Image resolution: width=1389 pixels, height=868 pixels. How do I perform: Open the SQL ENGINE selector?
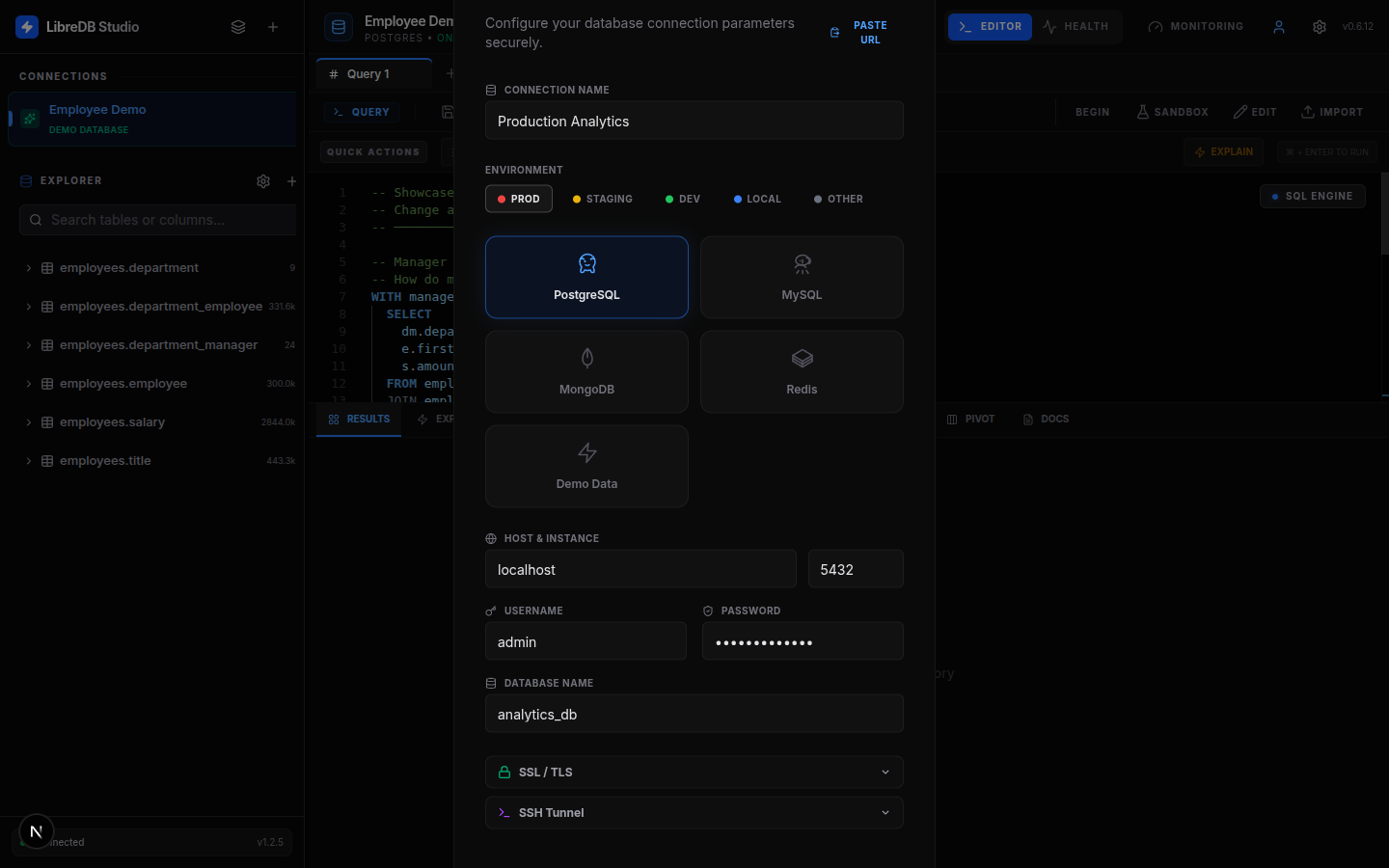pyautogui.click(x=1312, y=197)
